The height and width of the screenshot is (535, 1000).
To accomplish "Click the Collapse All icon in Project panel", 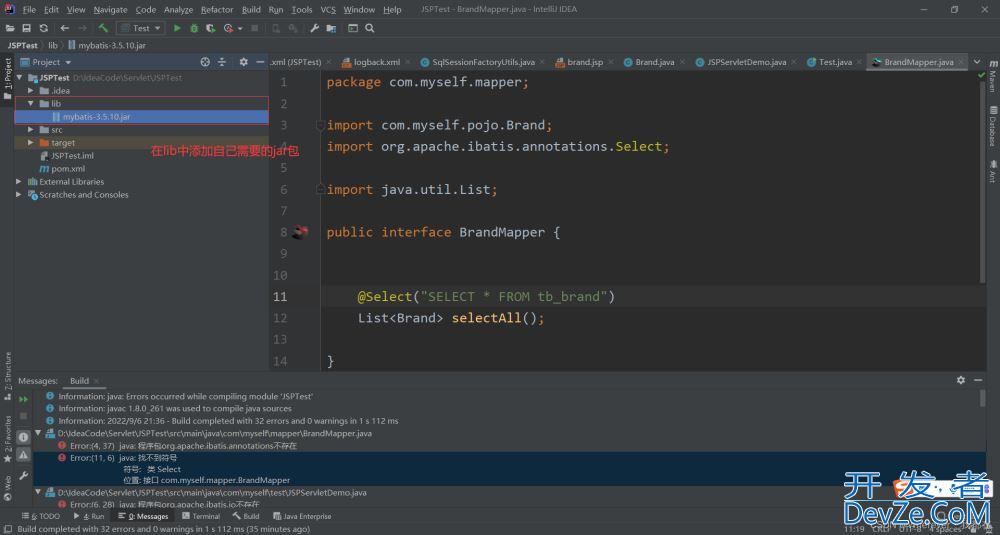I will pos(222,62).
